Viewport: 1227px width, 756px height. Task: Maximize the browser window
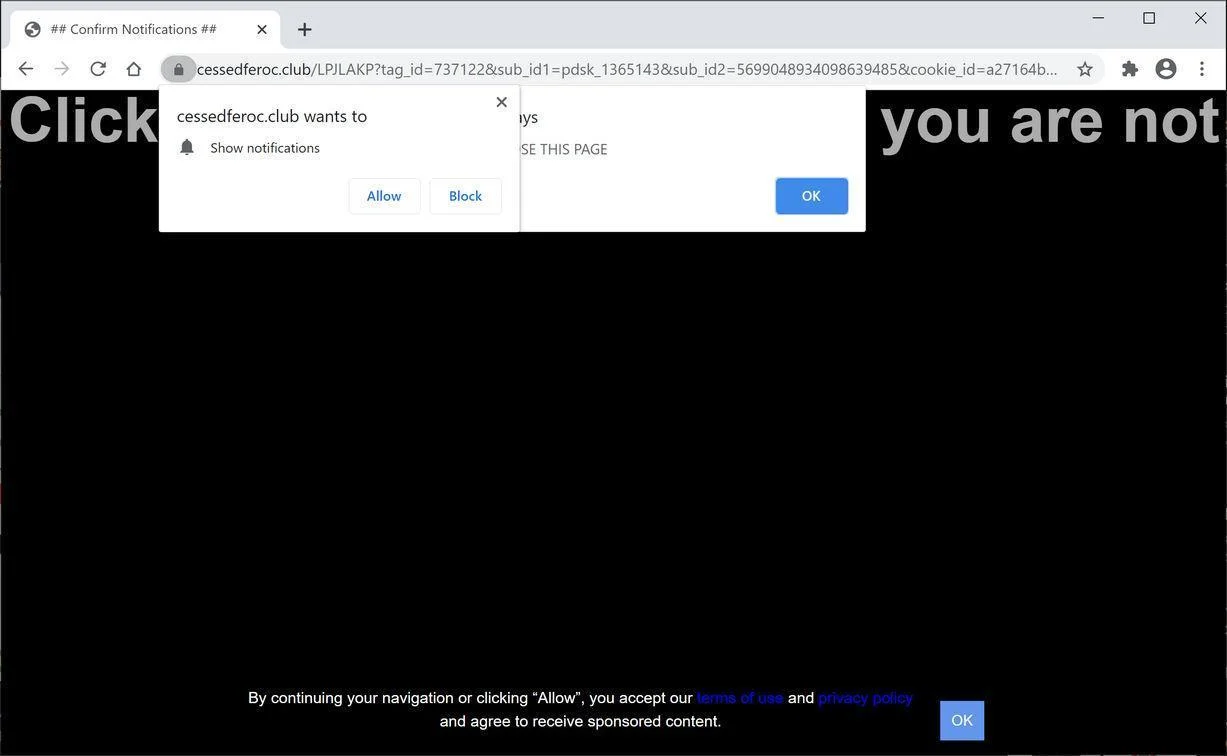click(1149, 18)
